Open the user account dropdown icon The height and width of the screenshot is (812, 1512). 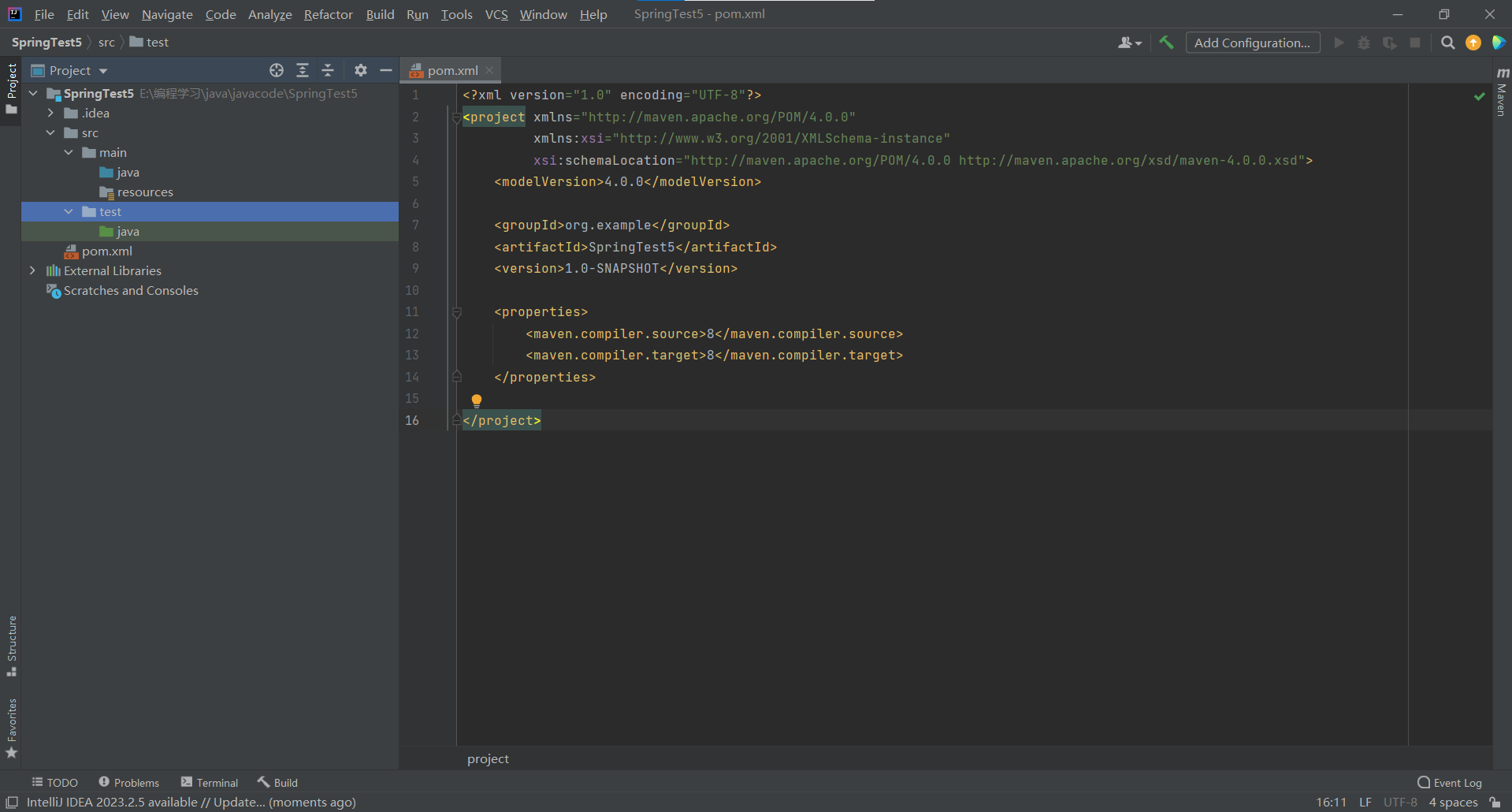pos(1129,43)
